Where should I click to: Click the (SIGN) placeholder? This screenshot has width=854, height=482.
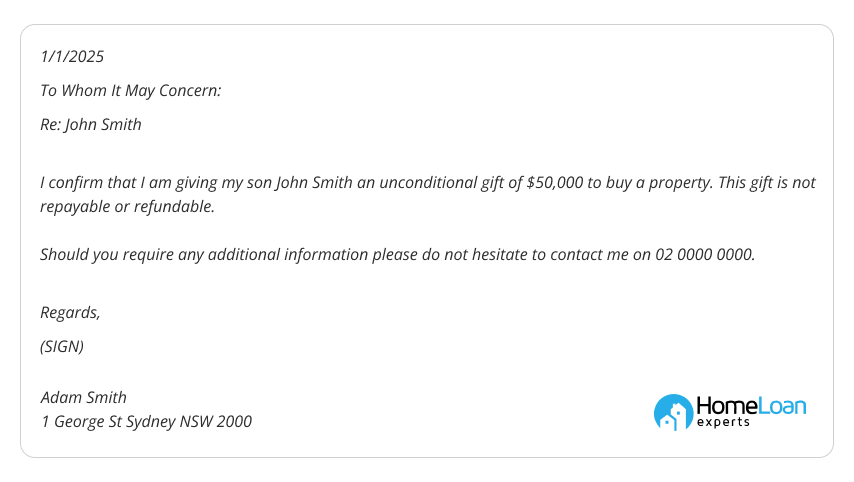click(62, 346)
